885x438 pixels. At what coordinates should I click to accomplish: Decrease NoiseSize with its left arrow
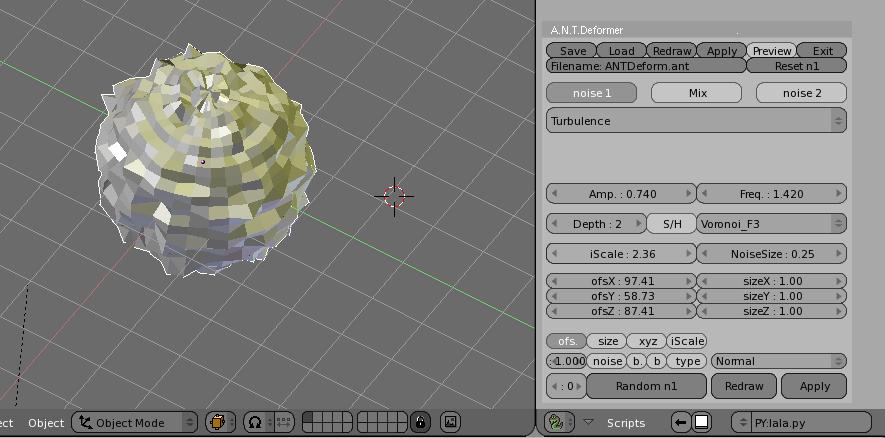click(704, 253)
